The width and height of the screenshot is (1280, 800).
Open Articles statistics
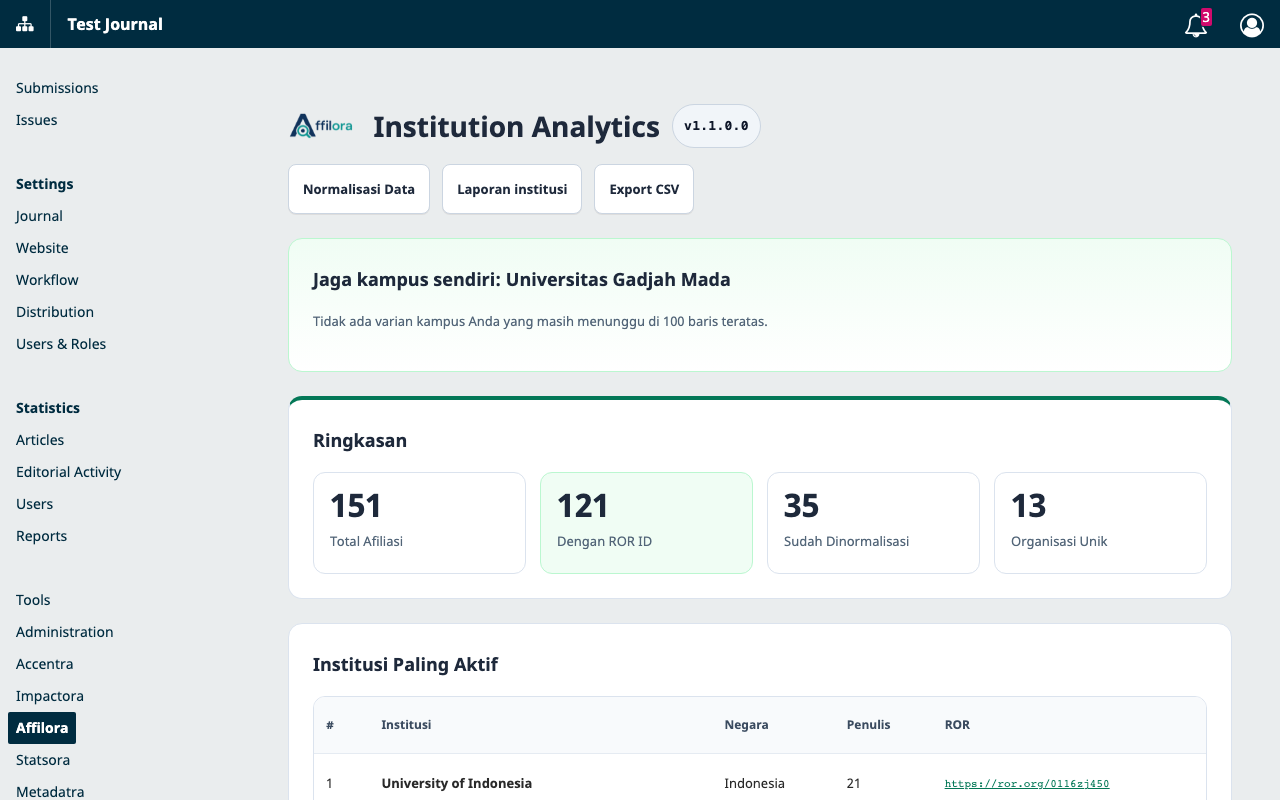[x=40, y=440]
